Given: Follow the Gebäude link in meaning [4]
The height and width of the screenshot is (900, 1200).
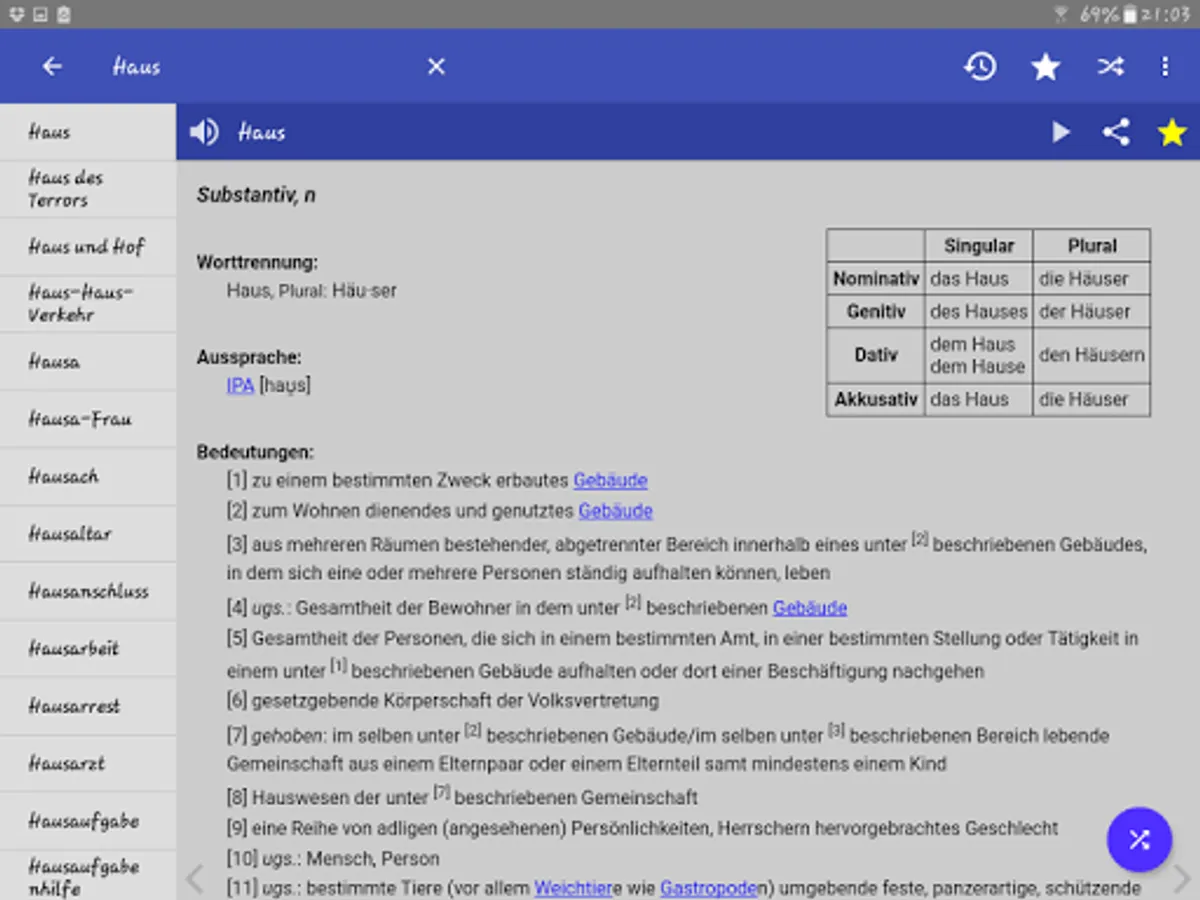Looking at the screenshot, I should (810, 607).
